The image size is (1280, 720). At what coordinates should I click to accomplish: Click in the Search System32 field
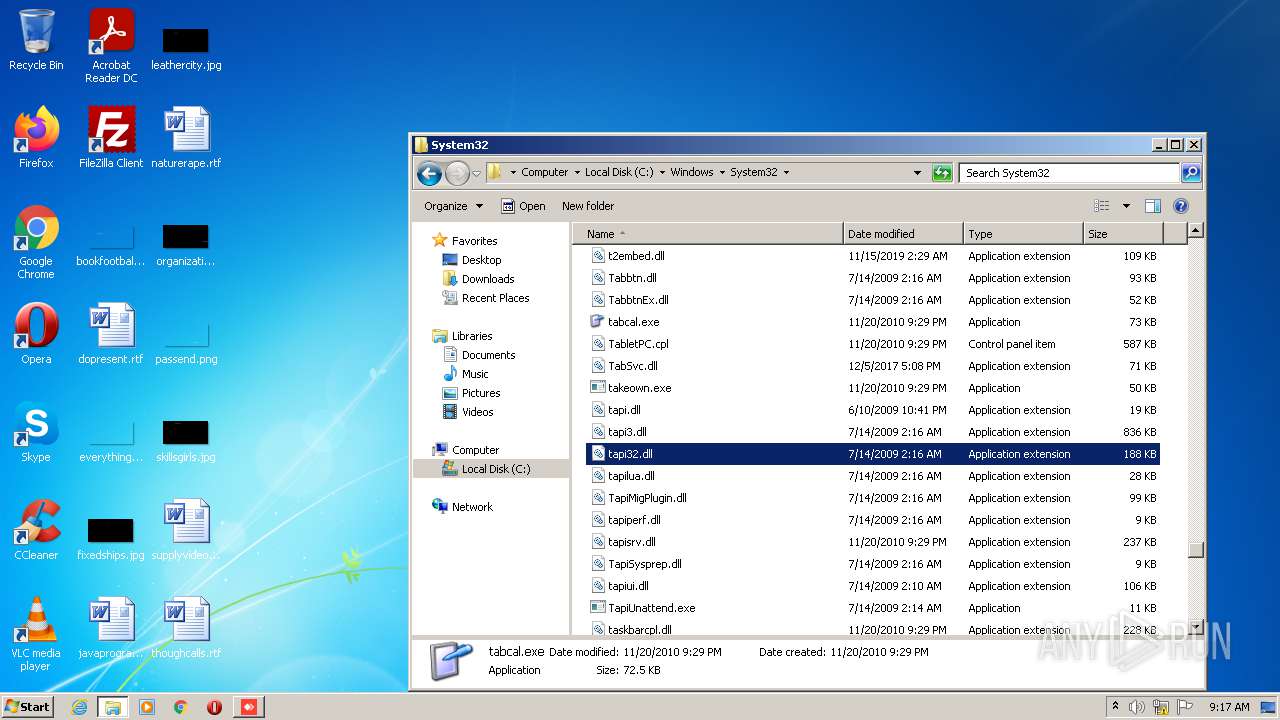(x=1069, y=173)
